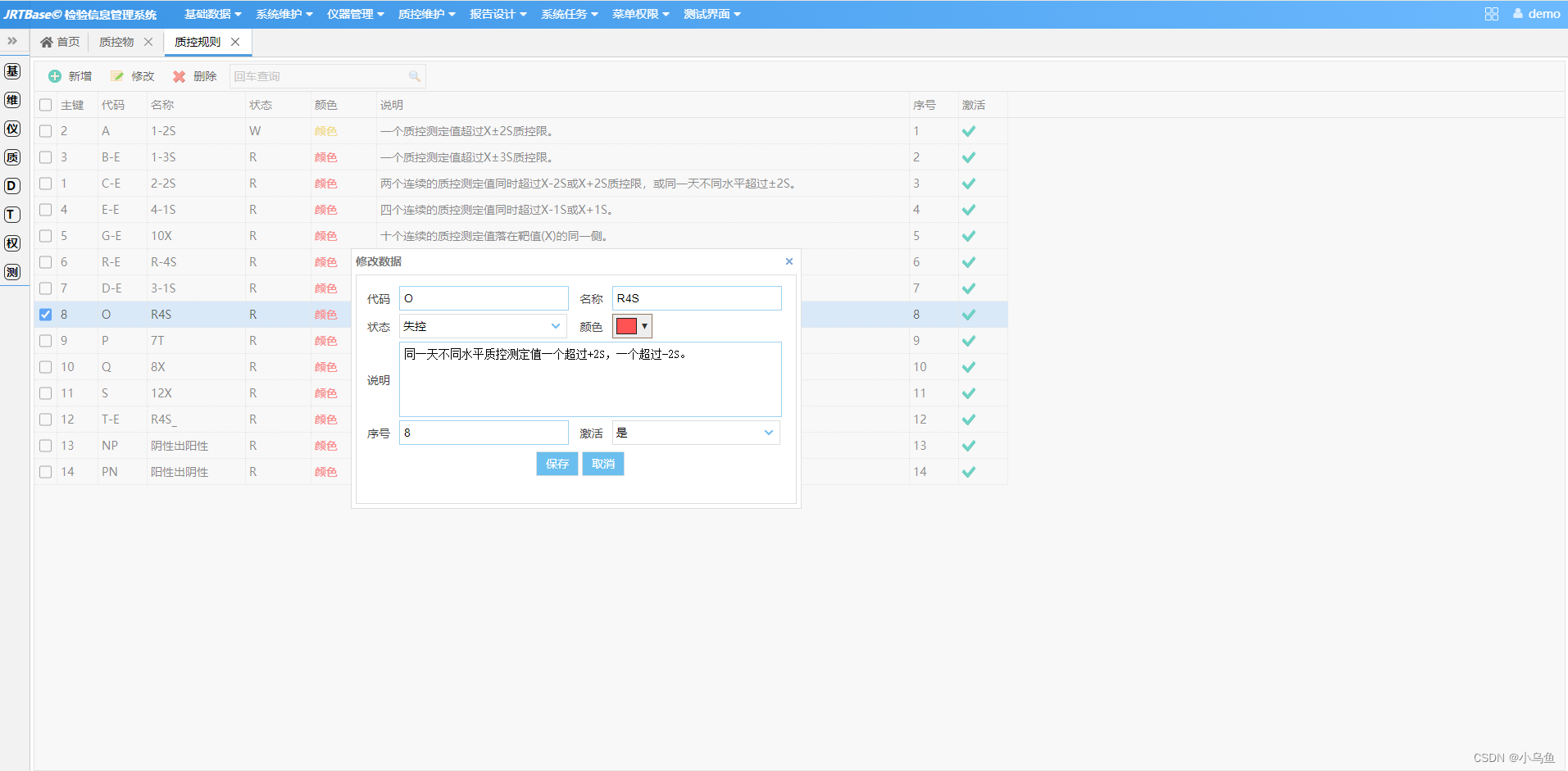Screen dimensions: 1568x771
Task: Click the 序号 input field with 8
Action: [x=484, y=433]
